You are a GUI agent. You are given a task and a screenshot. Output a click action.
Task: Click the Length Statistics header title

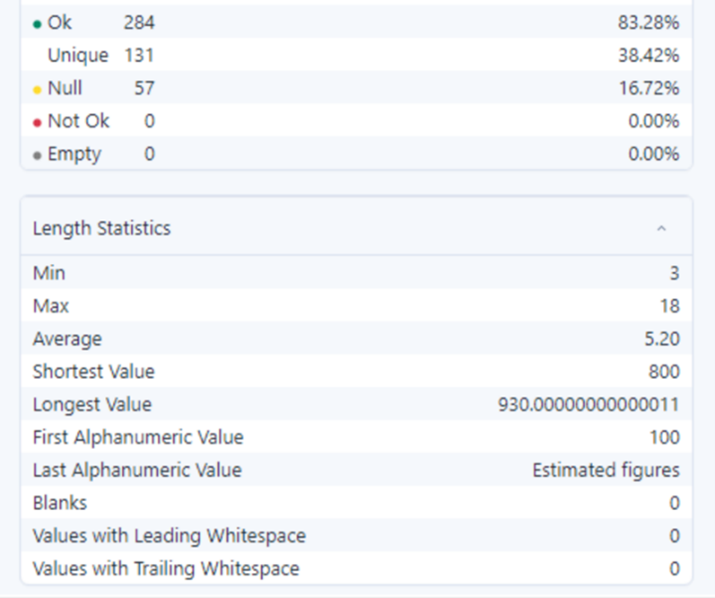(102, 229)
